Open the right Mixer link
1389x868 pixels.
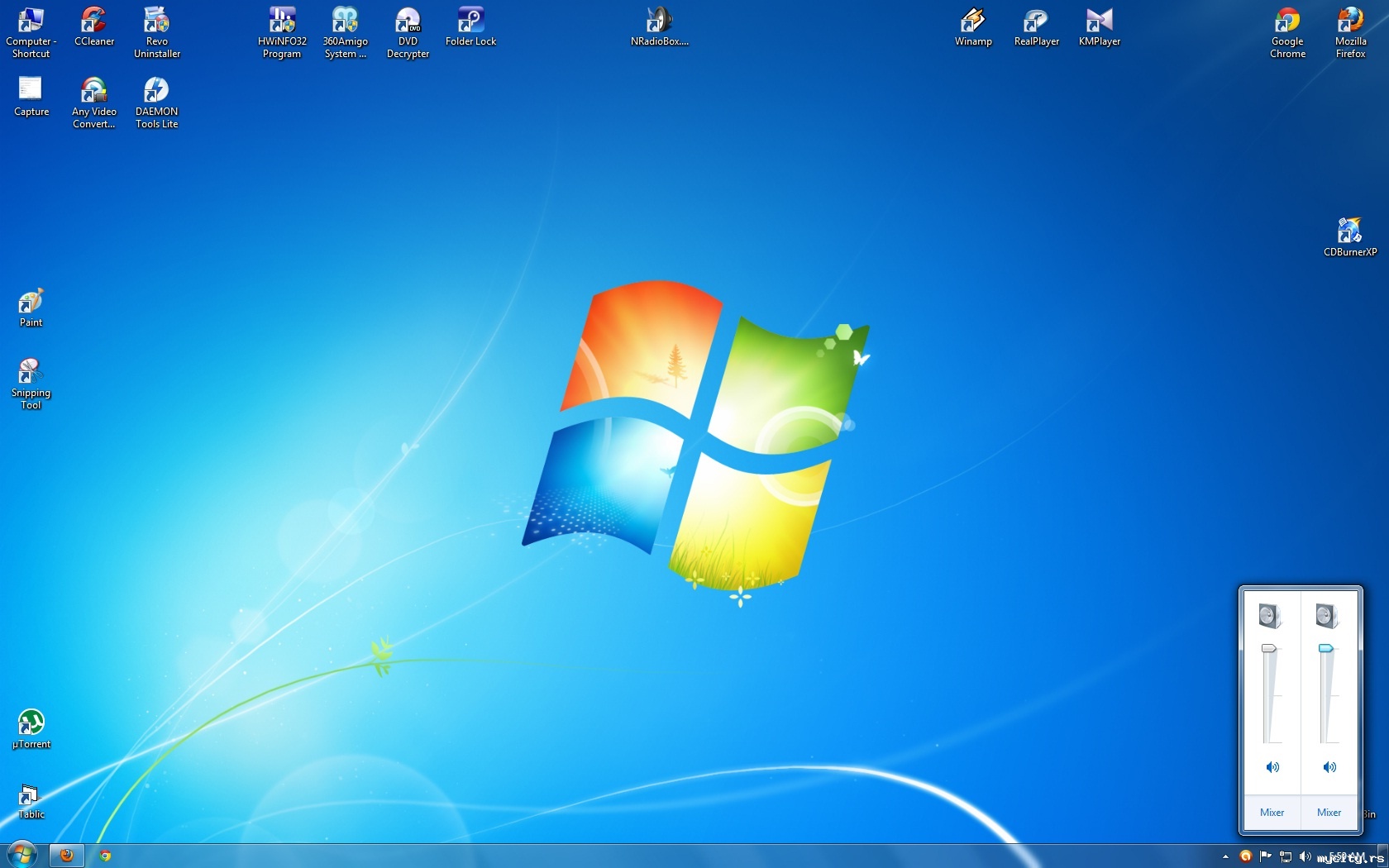[1329, 813]
